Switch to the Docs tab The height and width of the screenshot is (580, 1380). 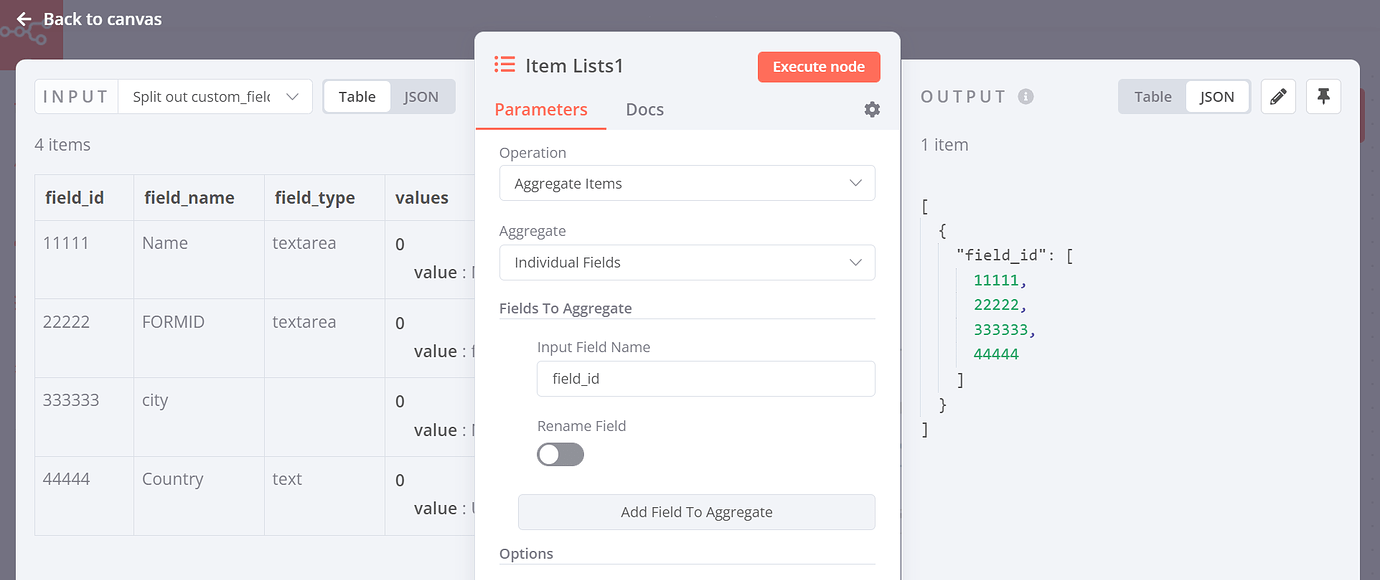tap(644, 109)
